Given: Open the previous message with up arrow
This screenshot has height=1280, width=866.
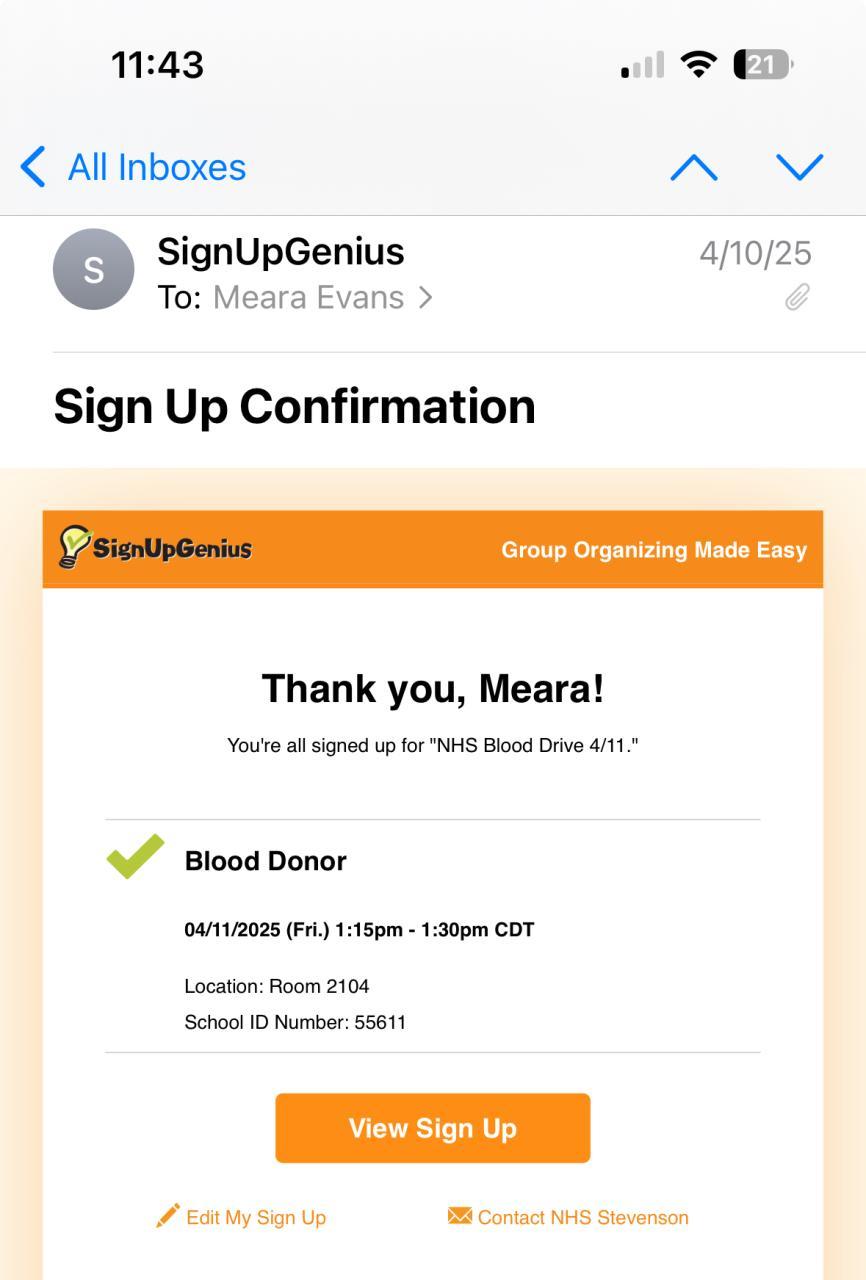Looking at the screenshot, I should point(694,167).
